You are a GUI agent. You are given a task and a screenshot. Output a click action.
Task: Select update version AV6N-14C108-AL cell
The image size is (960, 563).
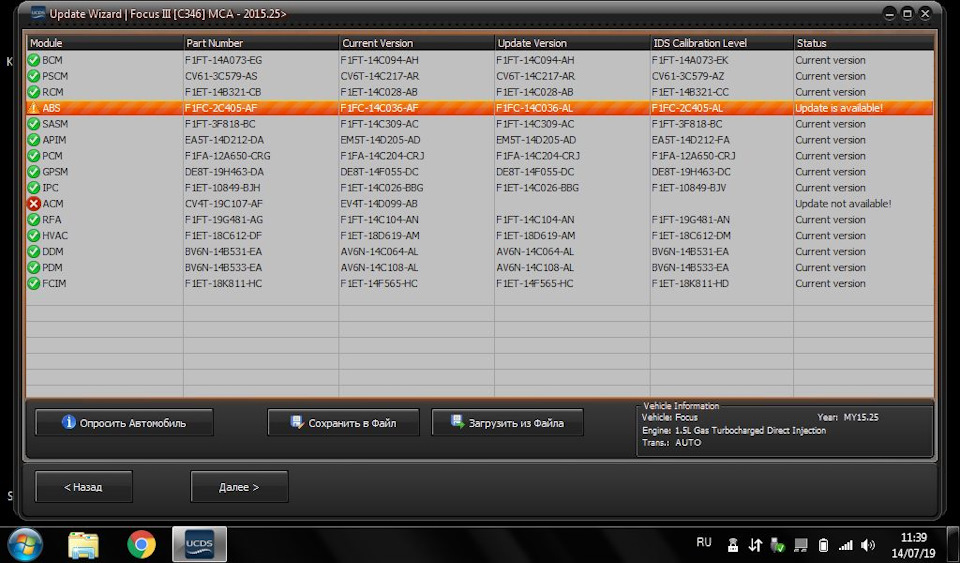pyautogui.click(x=534, y=267)
